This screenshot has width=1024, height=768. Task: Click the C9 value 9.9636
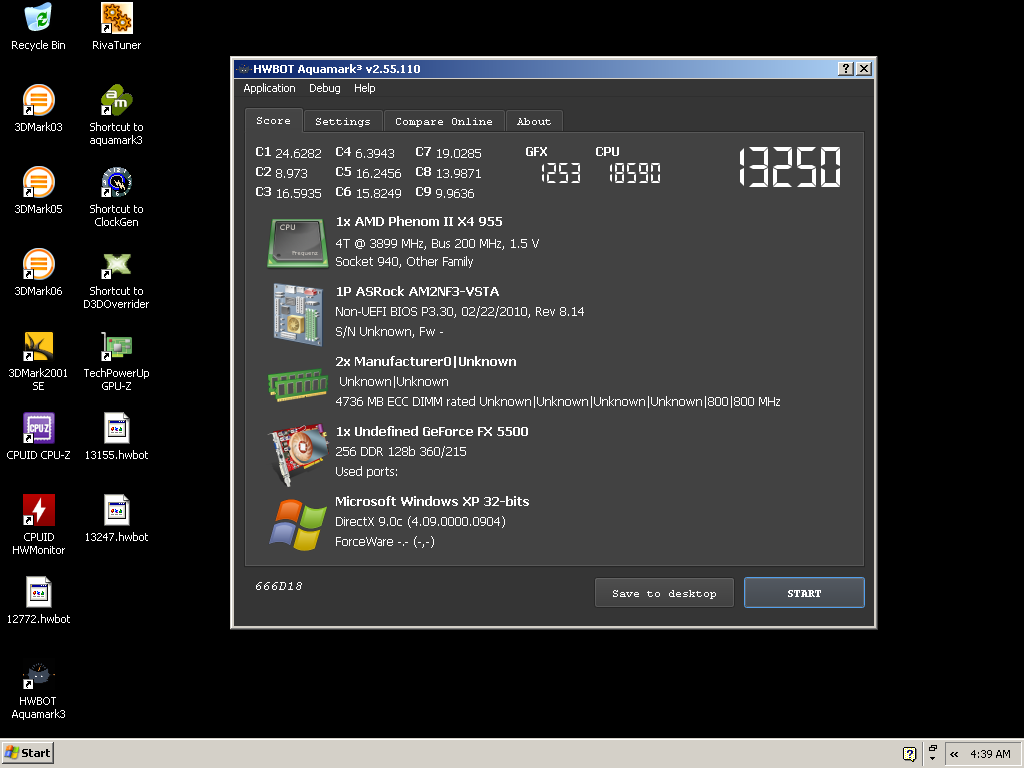point(455,193)
